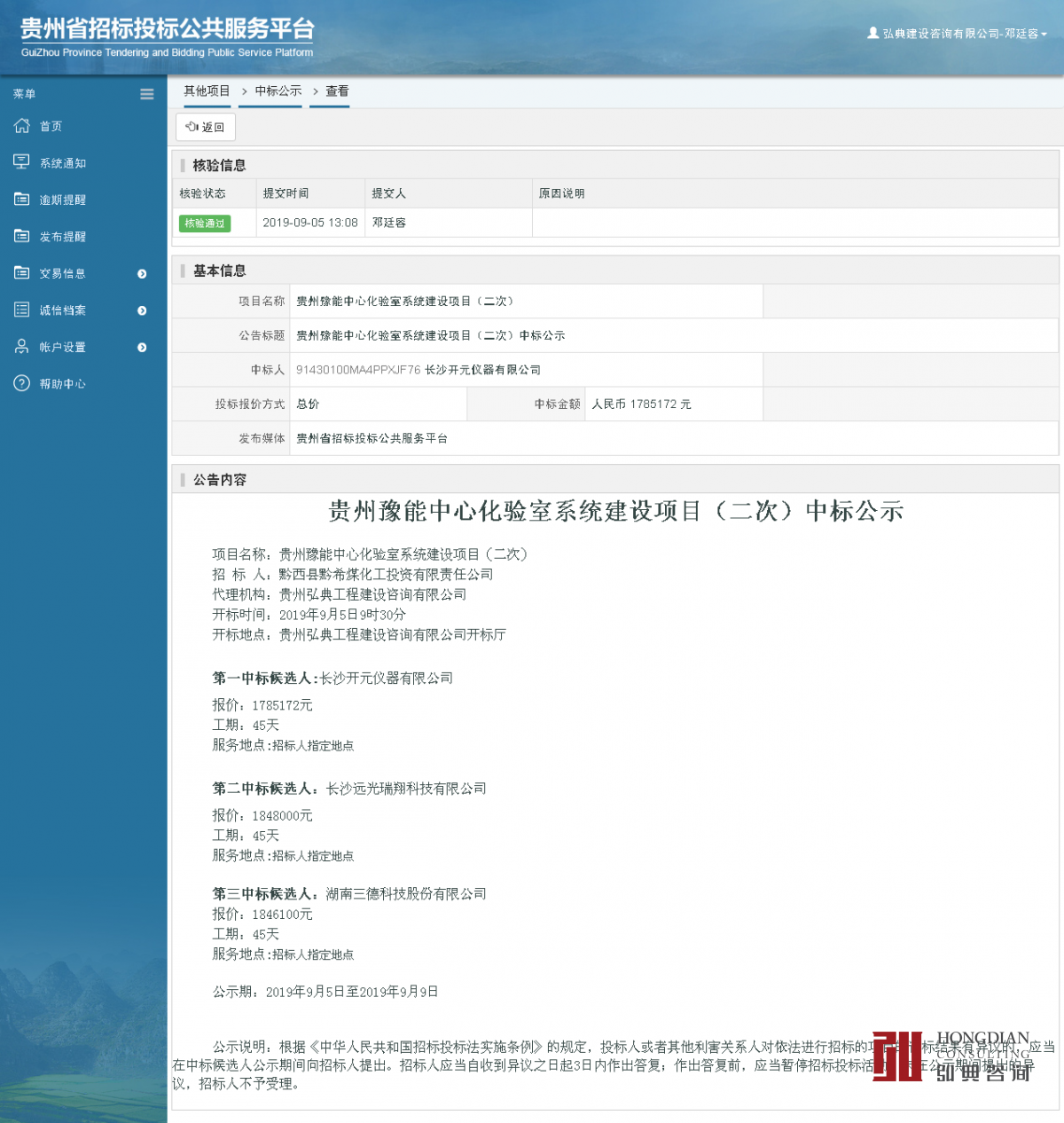Click the list icon beside 发布提醒

[x=22, y=236]
